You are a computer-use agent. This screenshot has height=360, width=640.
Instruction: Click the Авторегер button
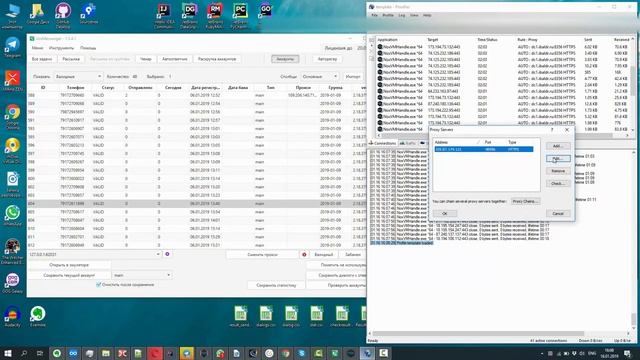(x=327, y=59)
